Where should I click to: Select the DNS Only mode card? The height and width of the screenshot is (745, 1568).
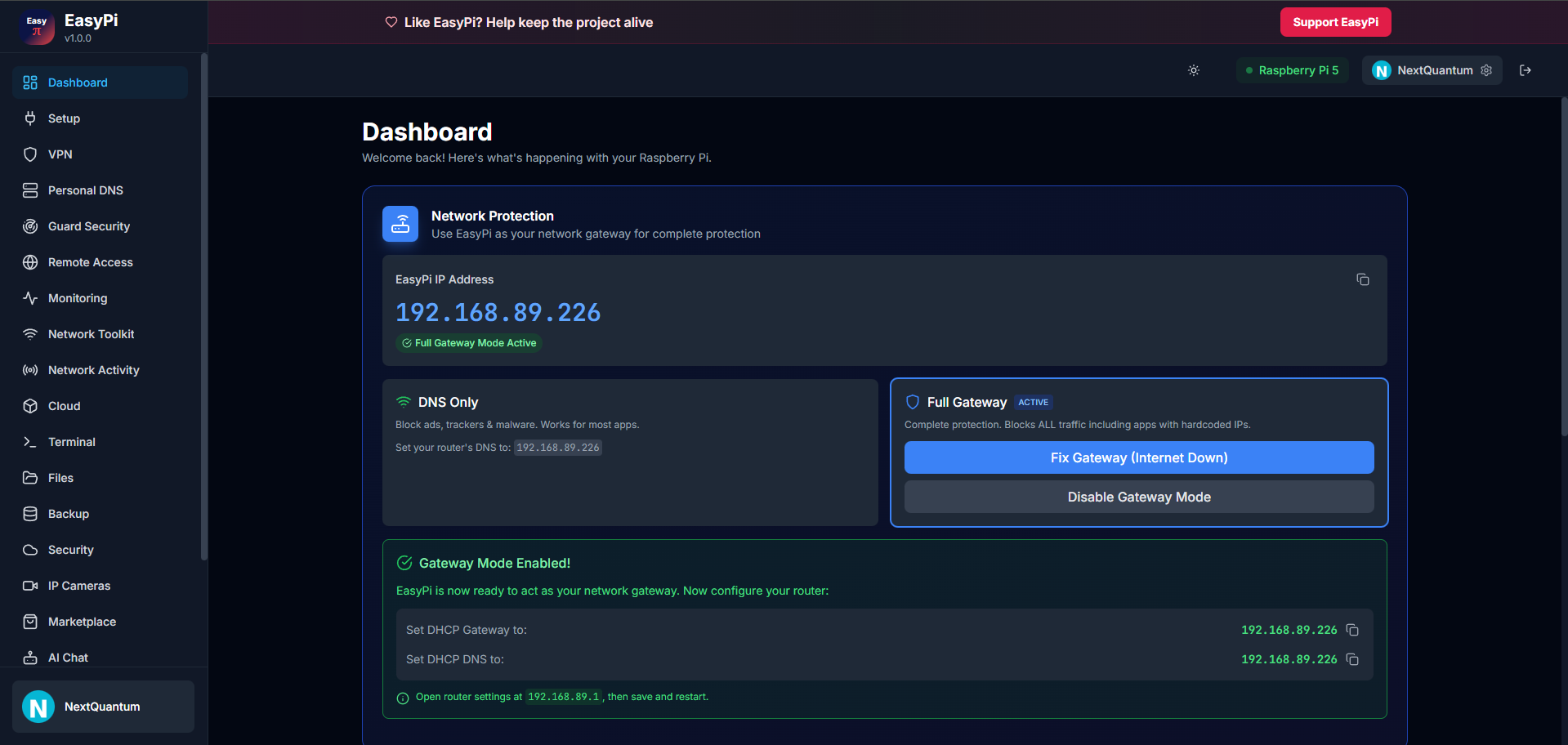[630, 452]
